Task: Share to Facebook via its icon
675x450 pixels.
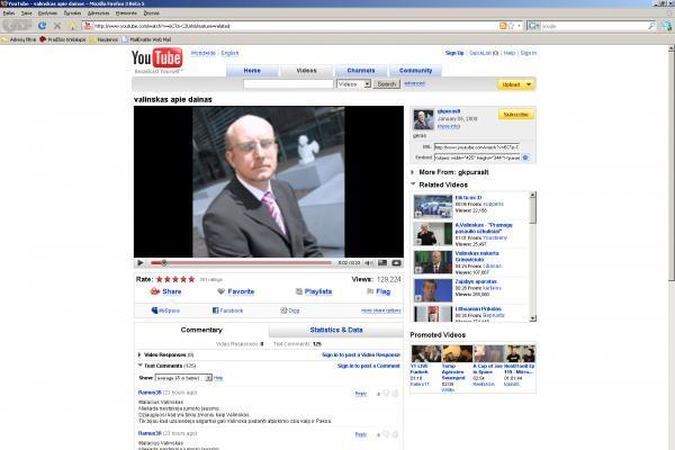Action: tap(215, 310)
